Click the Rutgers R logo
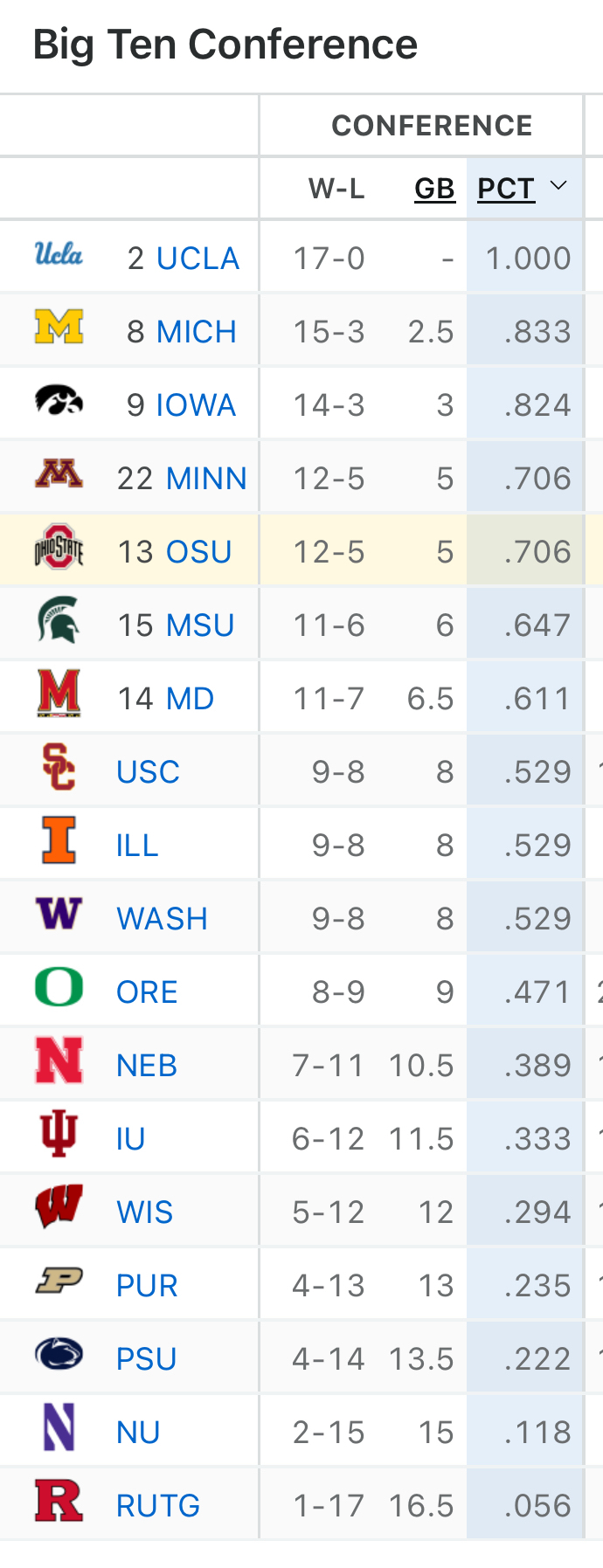 coord(59,1502)
